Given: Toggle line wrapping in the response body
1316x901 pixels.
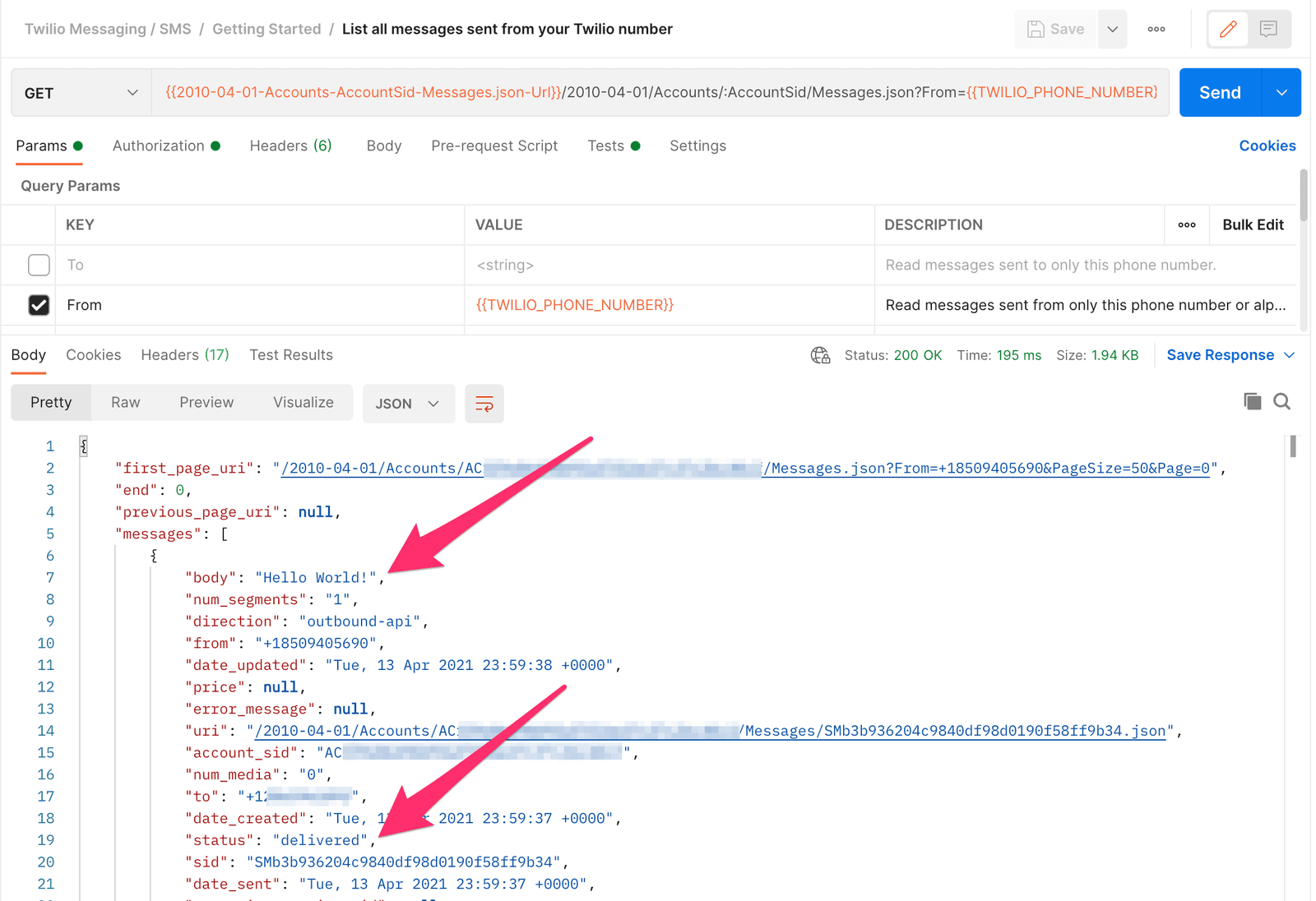Looking at the screenshot, I should 484,404.
